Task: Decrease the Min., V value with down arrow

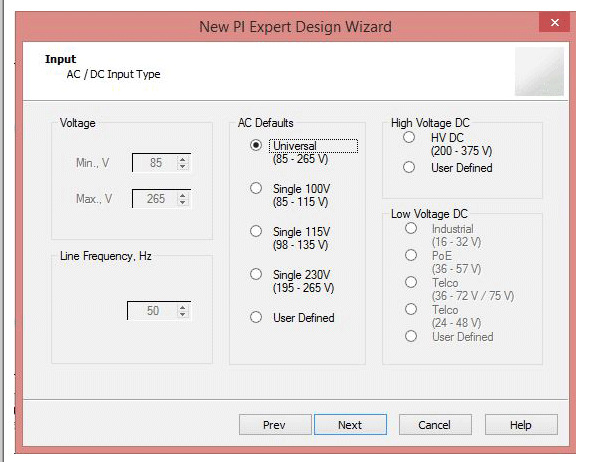Action: coord(183,167)
